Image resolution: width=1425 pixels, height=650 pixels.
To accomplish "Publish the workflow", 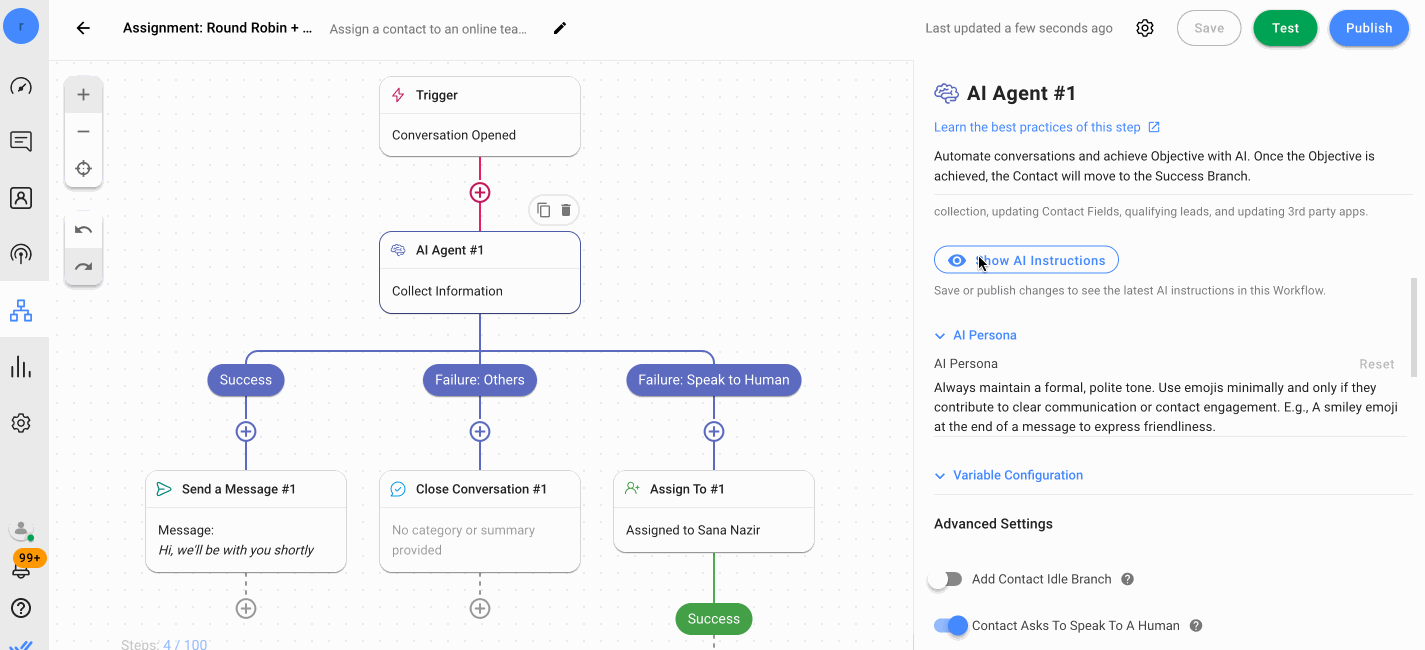I will tap(1368, 28).
